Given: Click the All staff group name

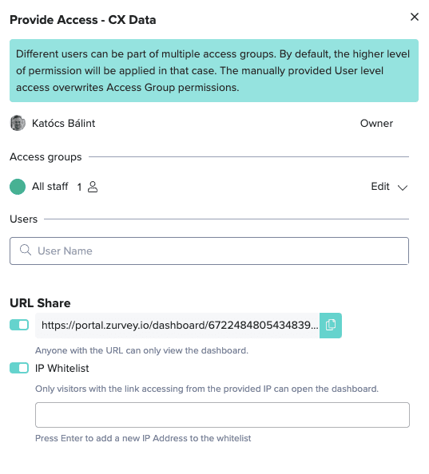Looking at the screenshot, I should [x=50, y=186].
